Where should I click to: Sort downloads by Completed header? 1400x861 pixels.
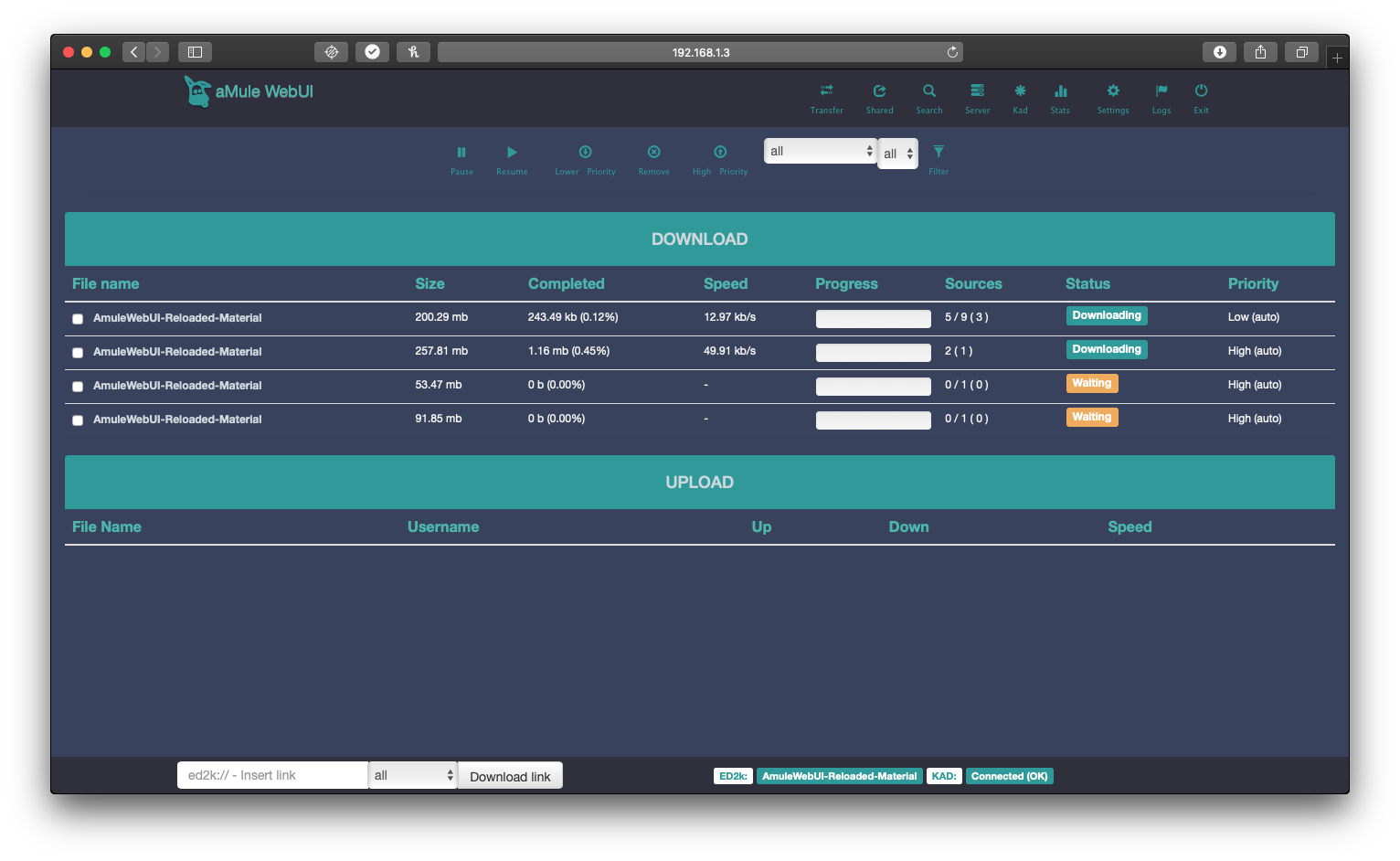[x=566, y=283]
